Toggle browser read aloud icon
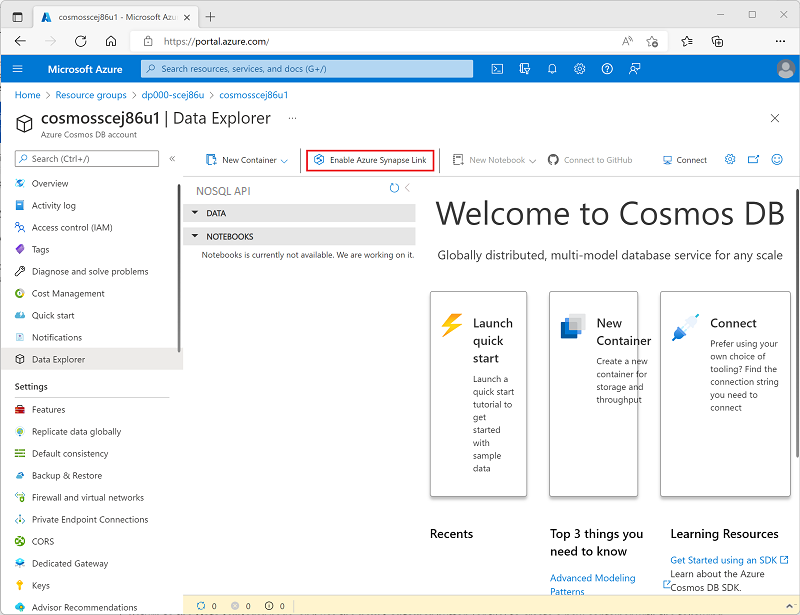The image size is (800, 615). tap(628, 41)
